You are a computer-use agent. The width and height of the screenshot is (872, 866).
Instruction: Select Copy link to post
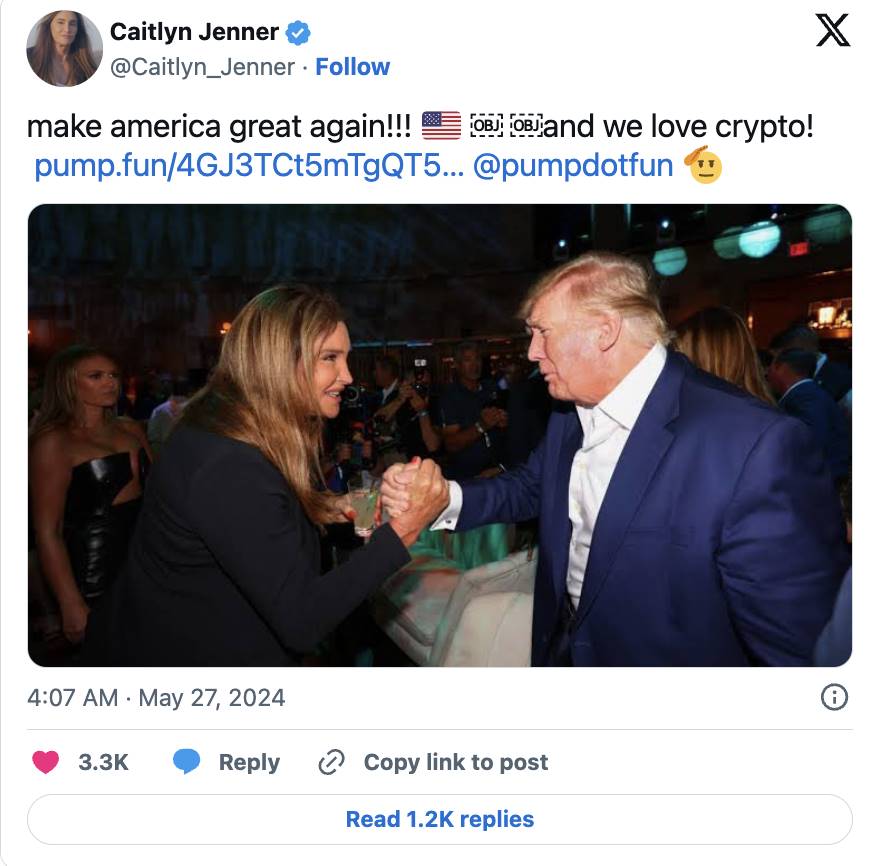[x=456, y=762]
